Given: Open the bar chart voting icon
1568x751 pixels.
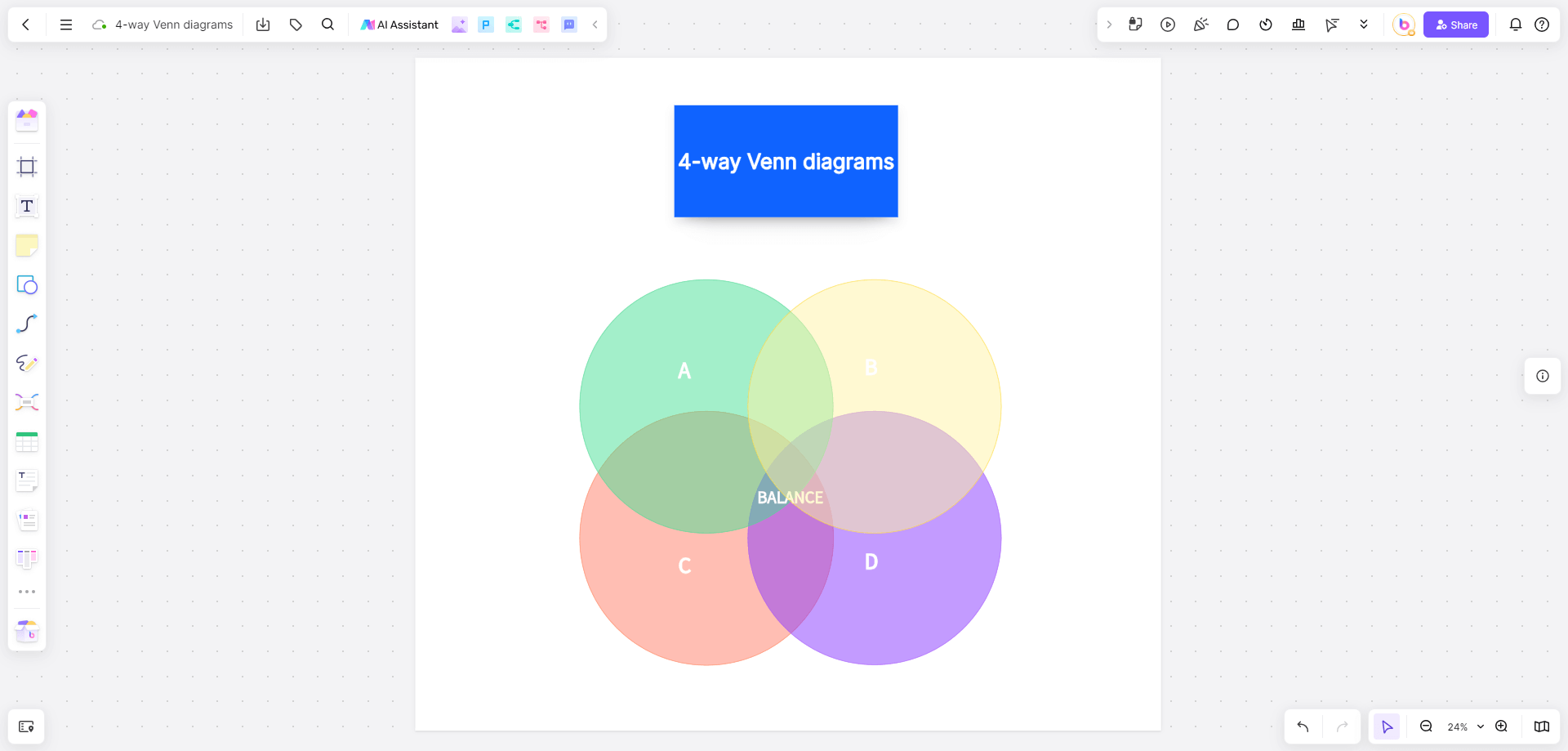Looking at the screenshot, I should 1298,25.
